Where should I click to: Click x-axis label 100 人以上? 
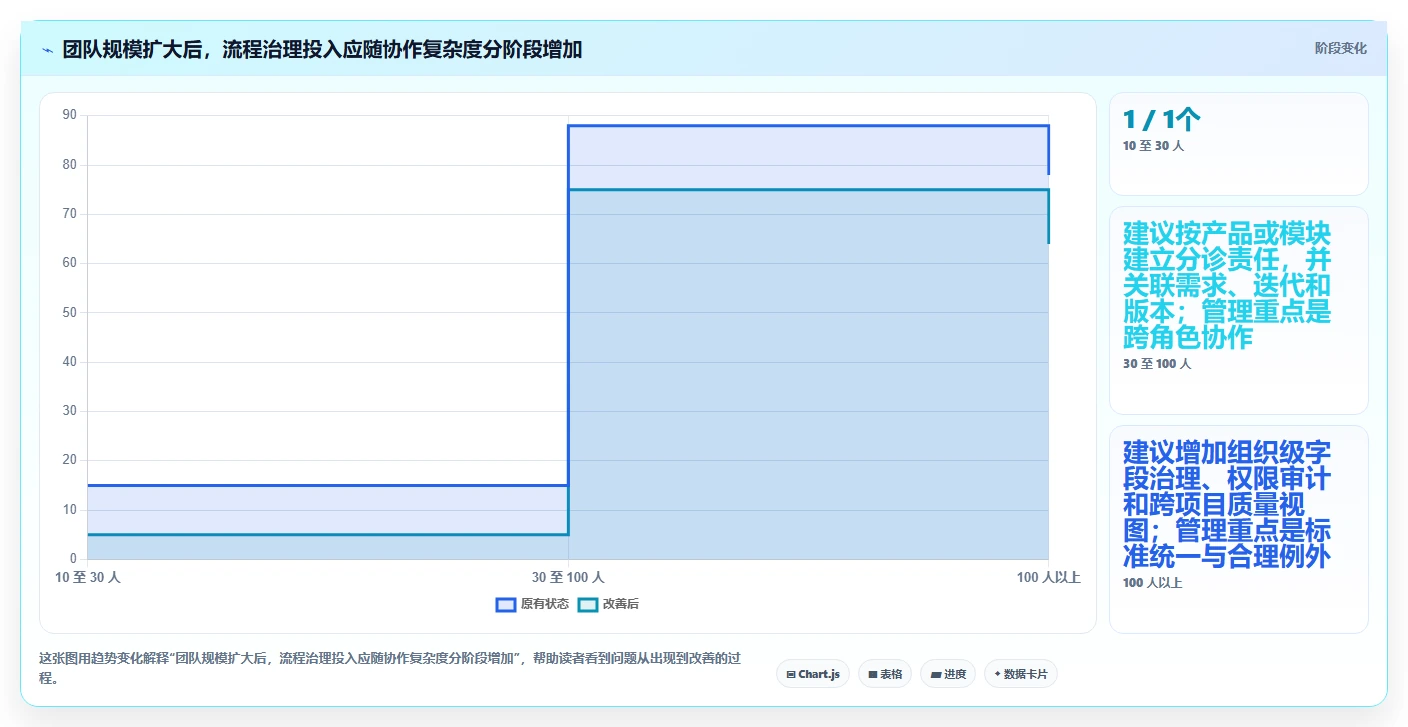pyautogui.click(x=1048, y=577)
